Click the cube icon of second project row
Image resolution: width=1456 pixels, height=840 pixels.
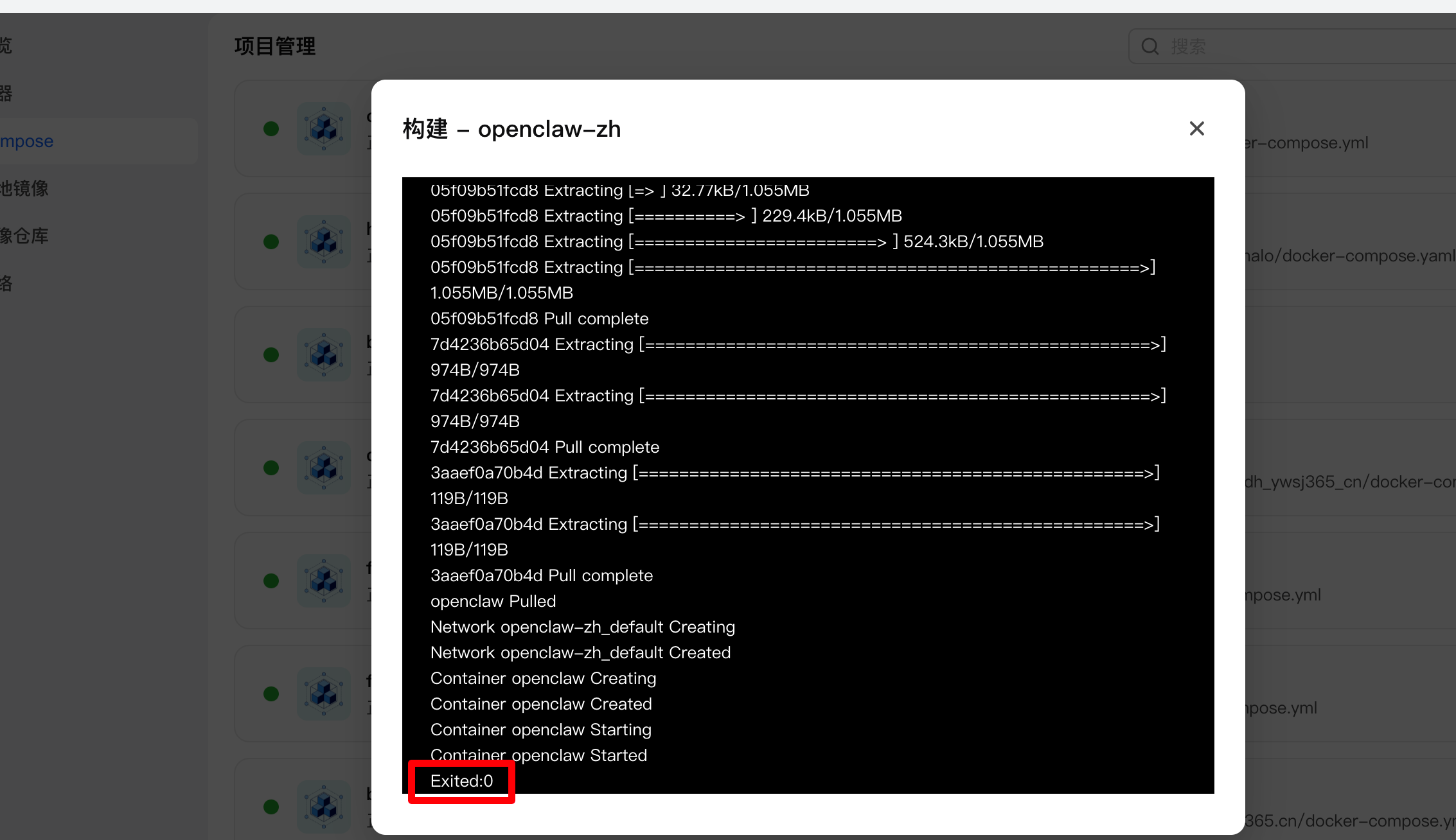point(324,241)
